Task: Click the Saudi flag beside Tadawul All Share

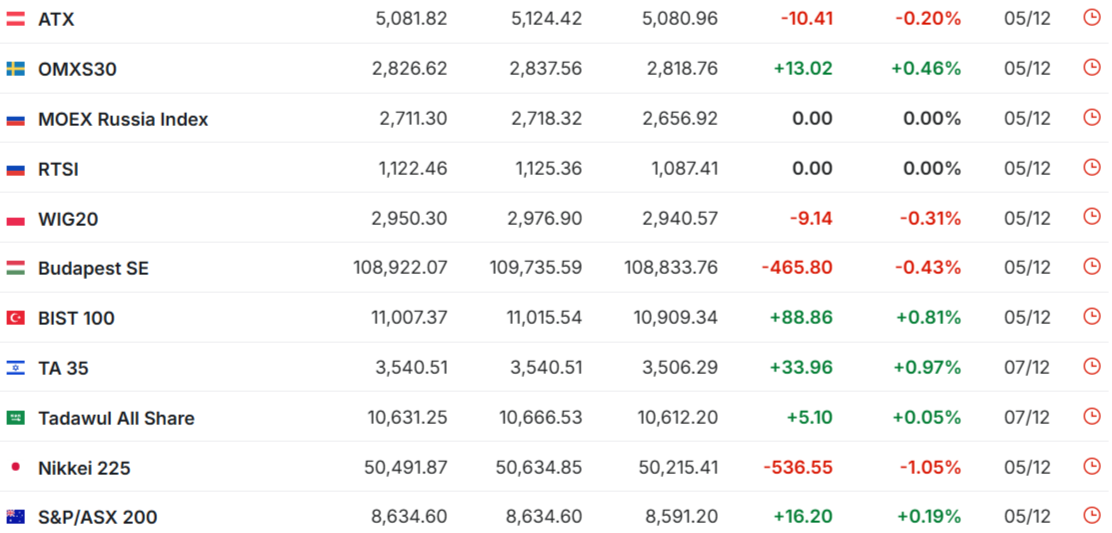Action: pos(16,418)
